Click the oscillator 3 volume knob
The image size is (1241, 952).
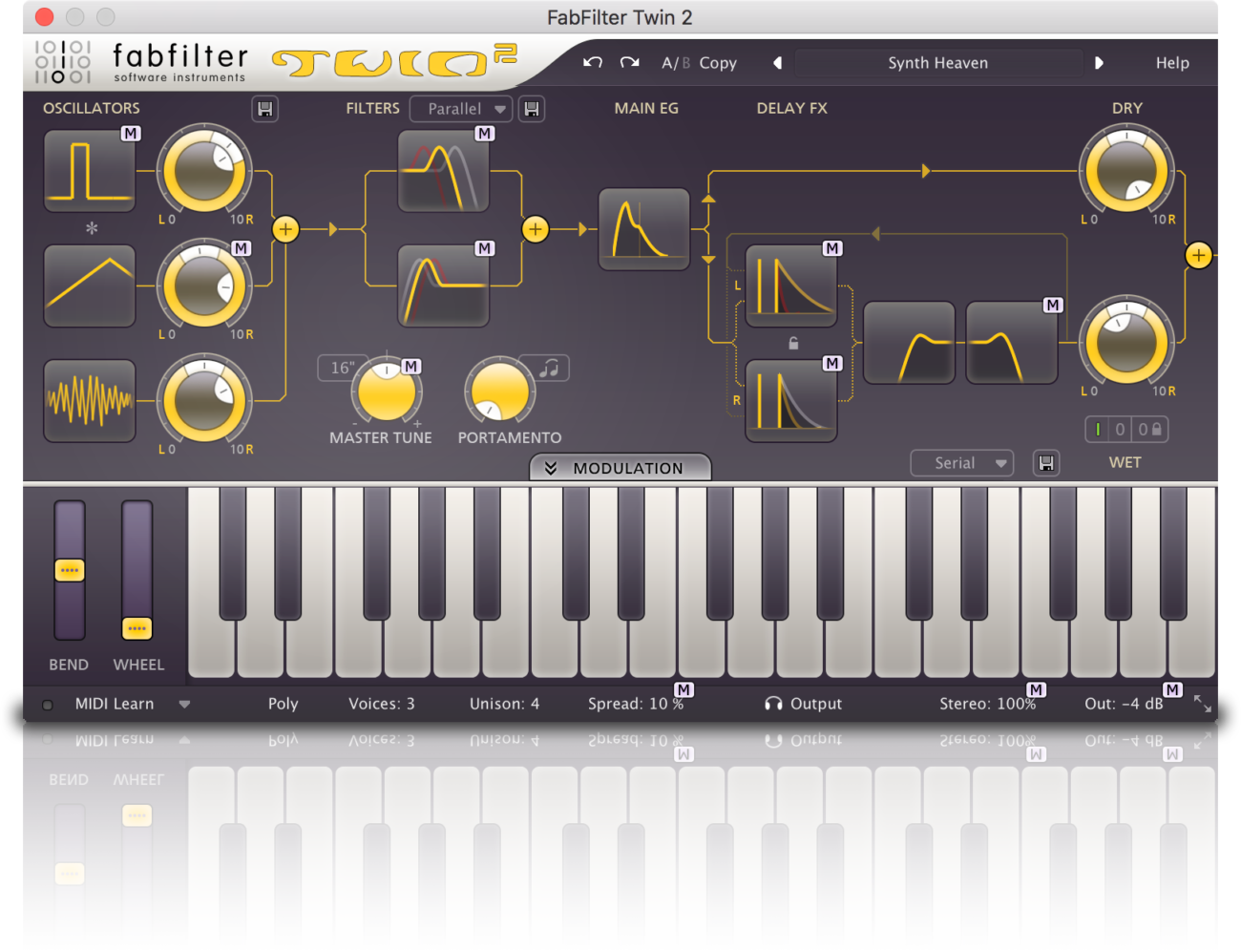point(204,400)
